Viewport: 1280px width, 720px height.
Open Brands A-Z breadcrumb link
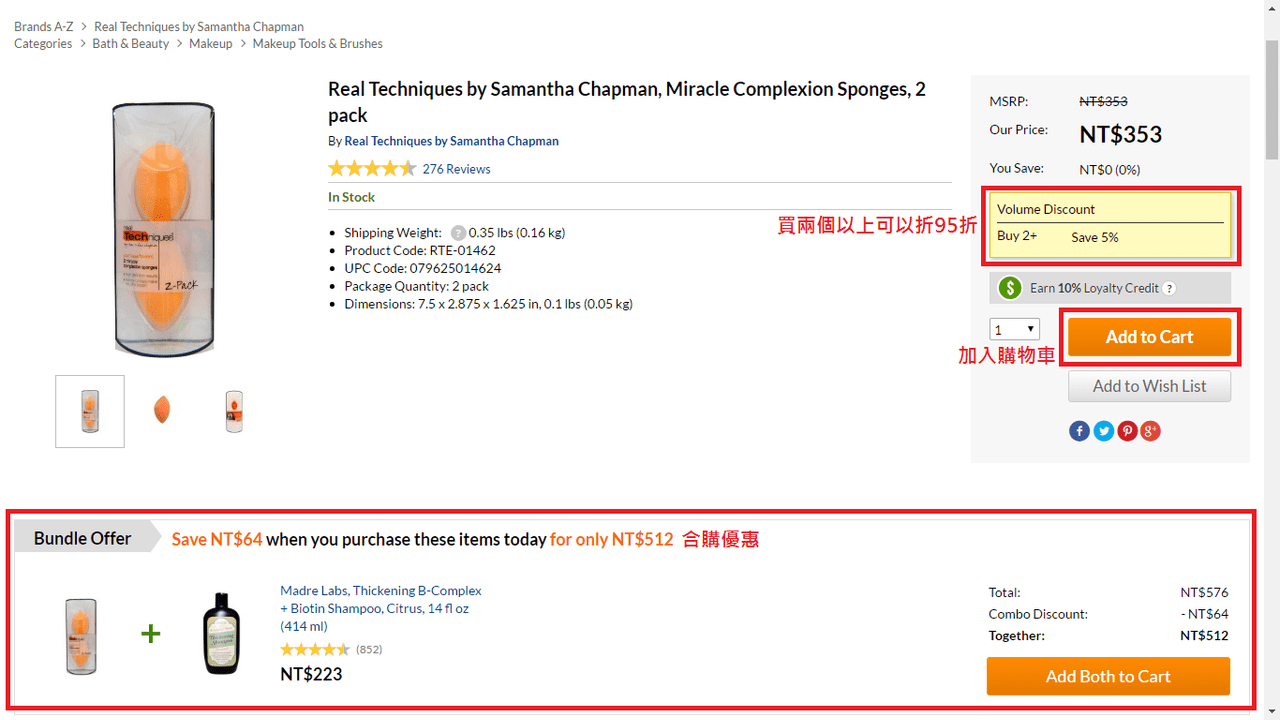click(44, 27)
